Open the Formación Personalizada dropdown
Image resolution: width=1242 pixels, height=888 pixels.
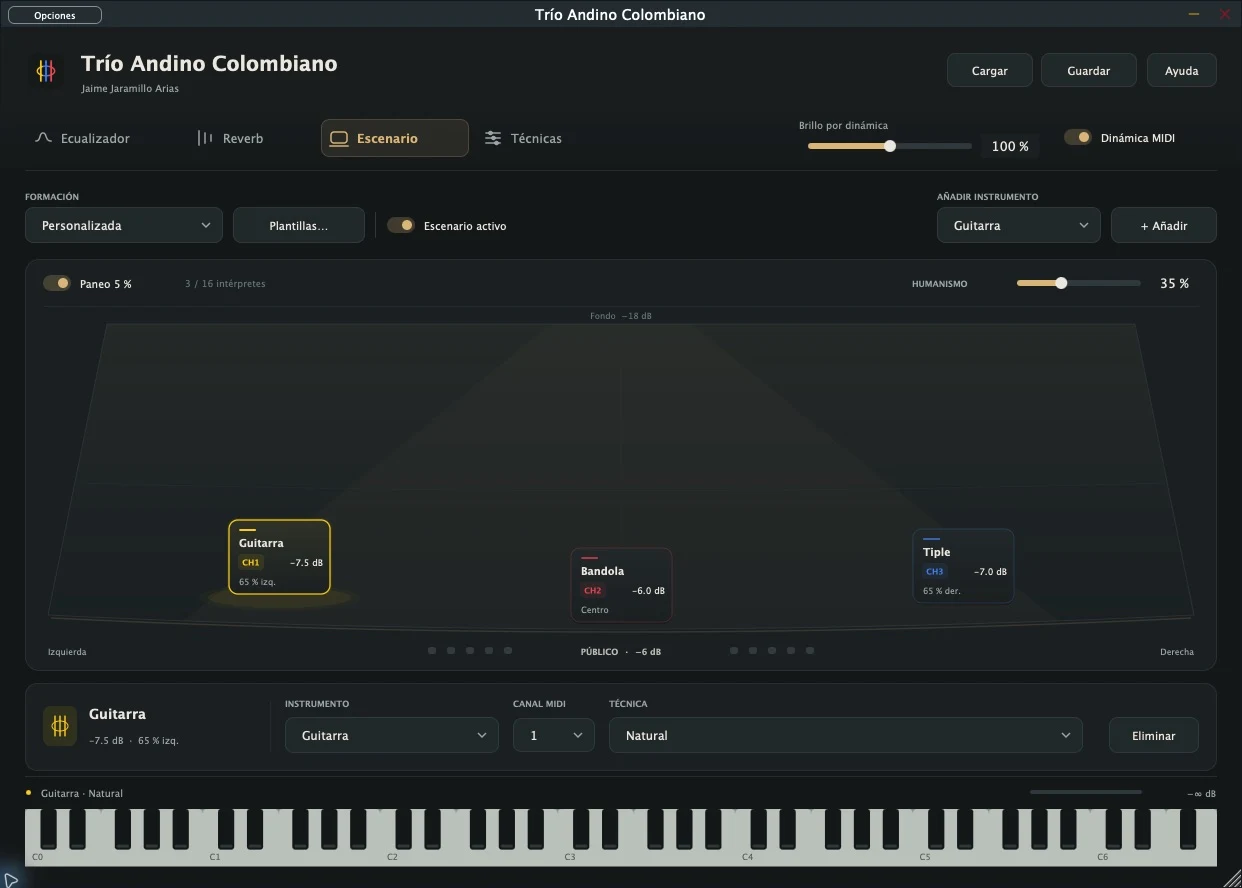pos(124,225)
